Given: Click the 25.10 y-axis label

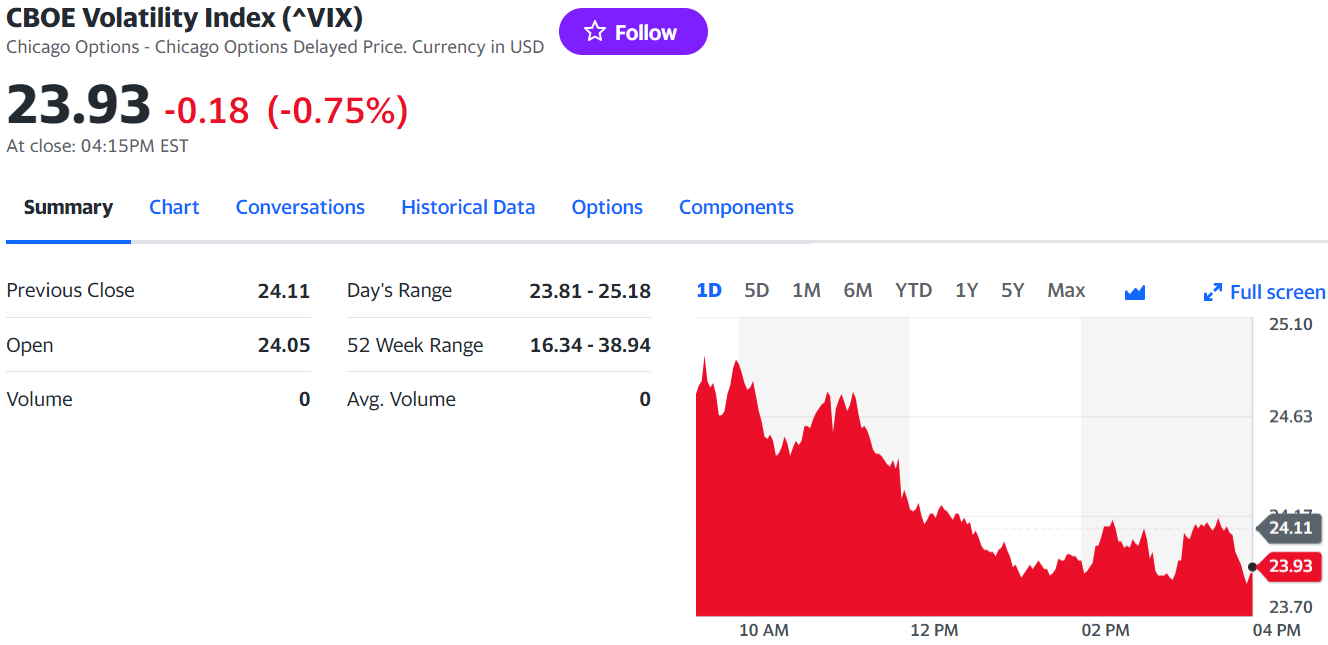Looking at the screenshot, I should (x=1291, y=324).
